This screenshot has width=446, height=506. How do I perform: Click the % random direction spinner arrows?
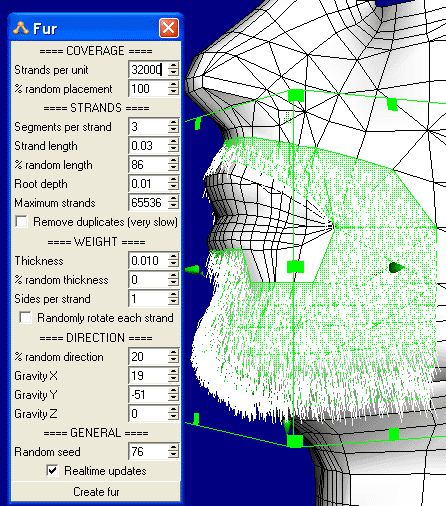tap(173, 356)
